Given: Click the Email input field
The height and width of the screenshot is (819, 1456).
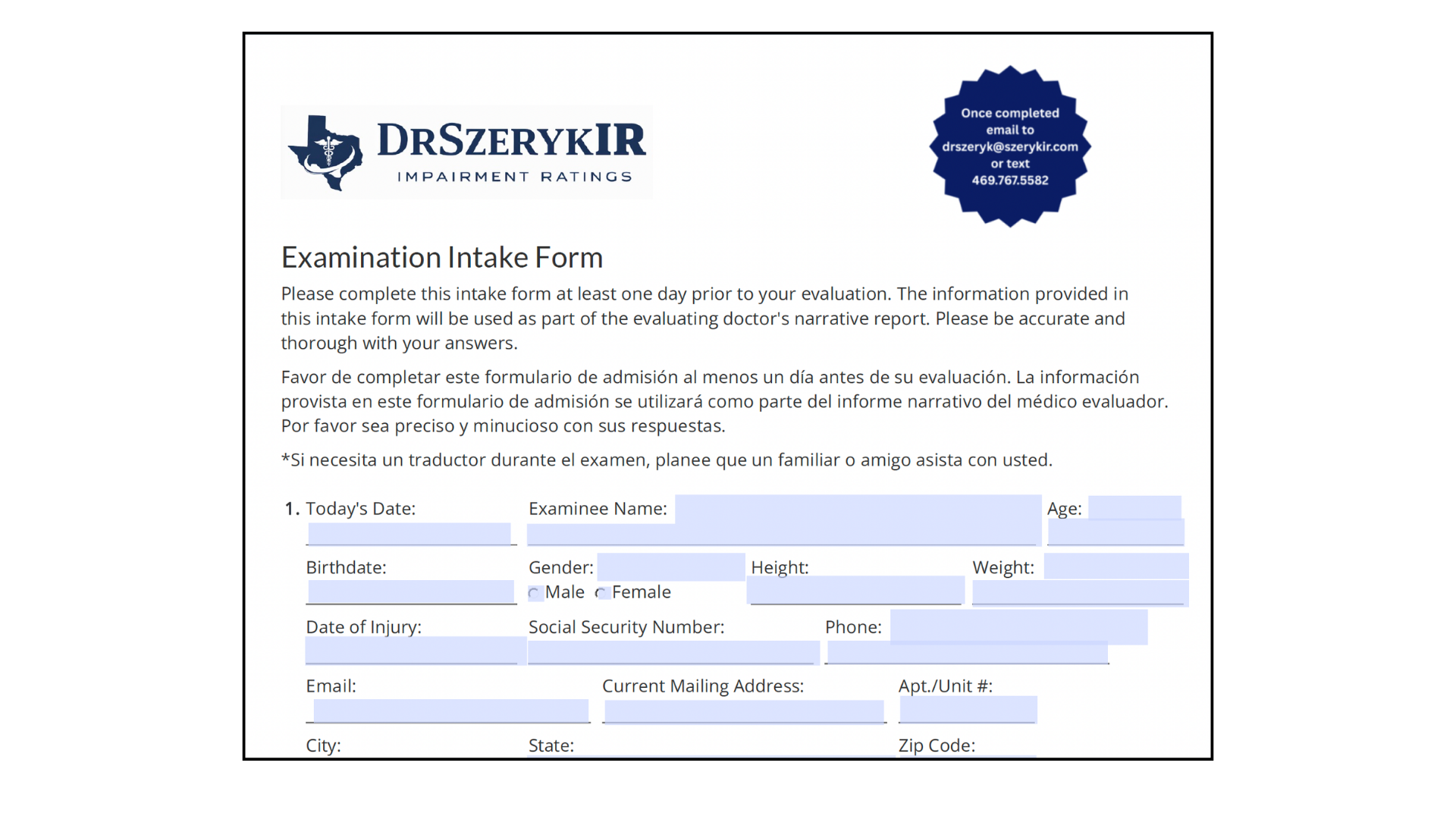Looking at the screenshot, I should click(x=450, y=711).
